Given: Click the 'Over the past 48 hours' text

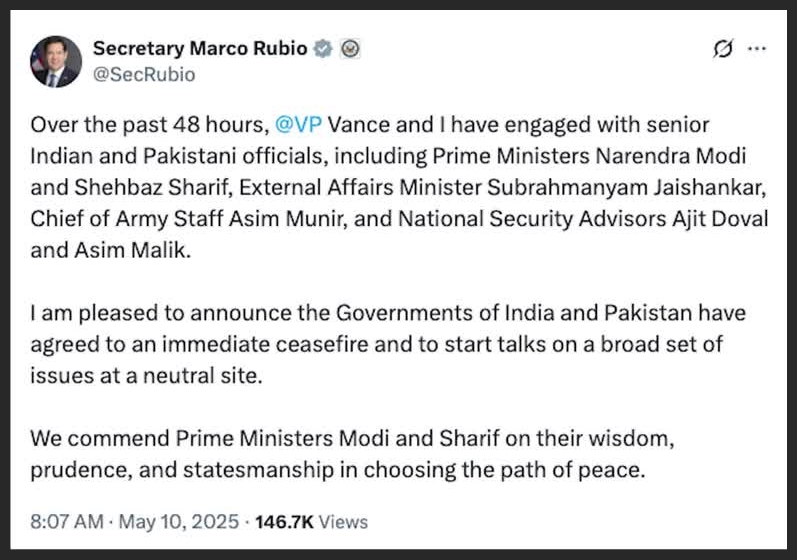Looking at the screenshot, I should point(147,126).
